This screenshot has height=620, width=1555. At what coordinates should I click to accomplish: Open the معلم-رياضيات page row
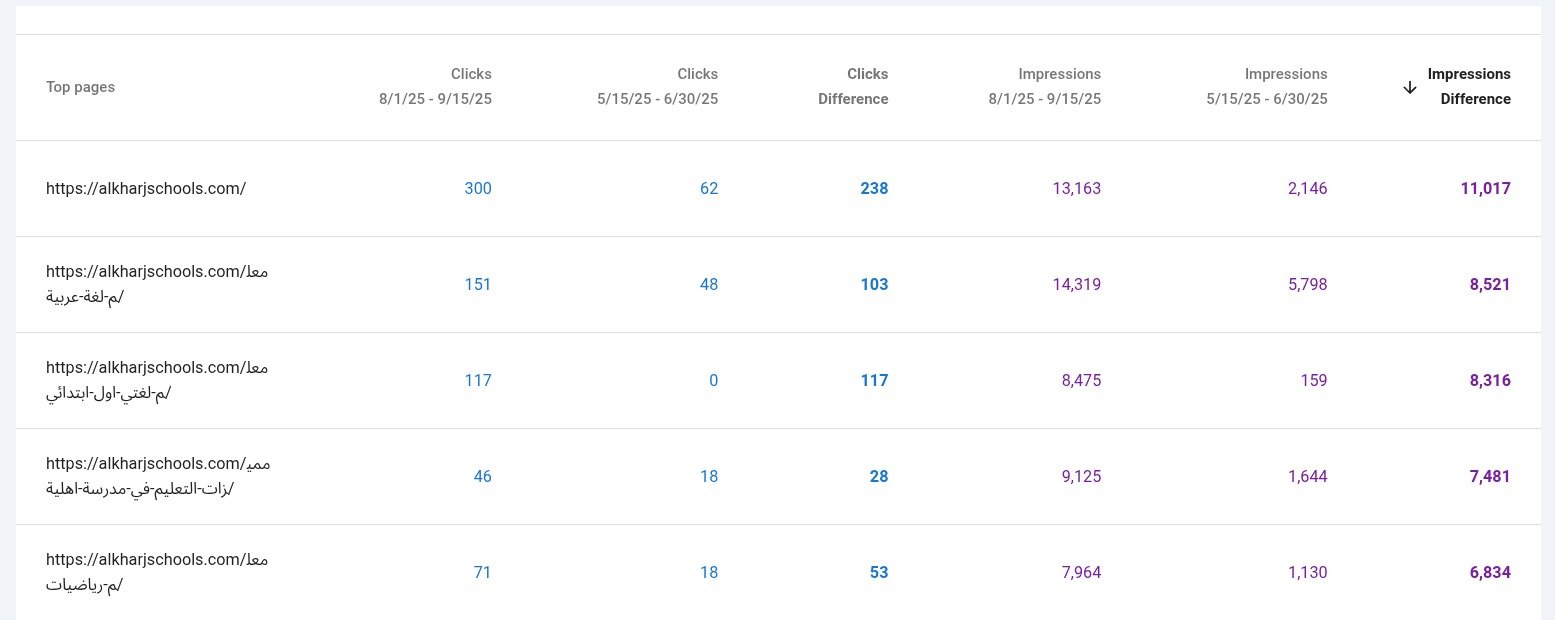[x=157, y=572]
